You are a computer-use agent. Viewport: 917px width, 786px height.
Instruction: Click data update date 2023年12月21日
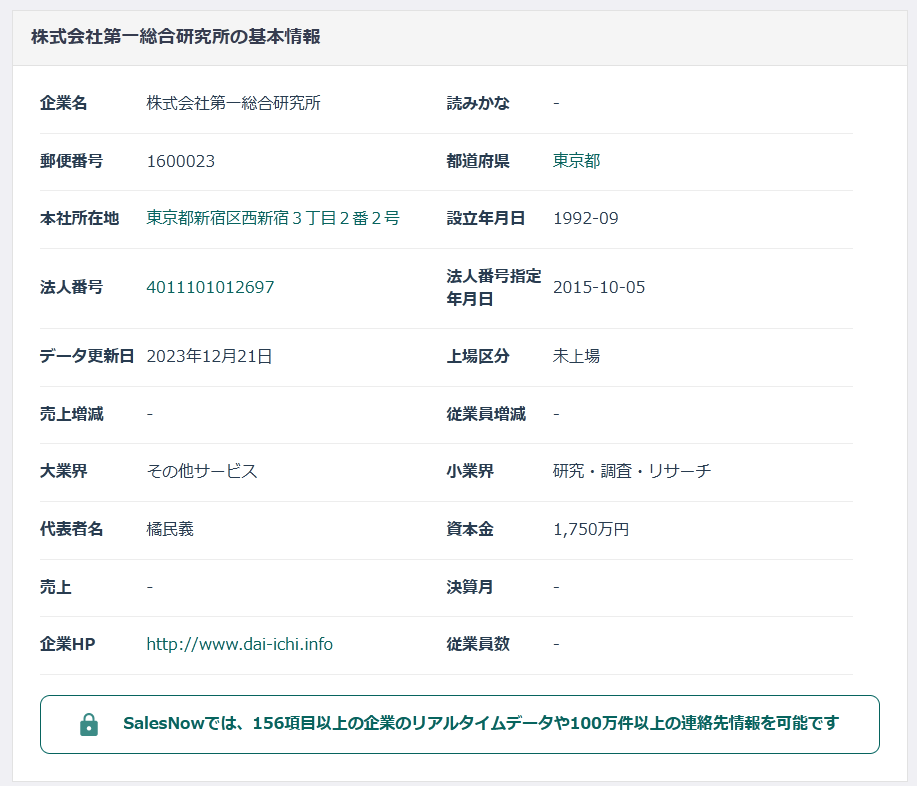(x=209, y=356)
